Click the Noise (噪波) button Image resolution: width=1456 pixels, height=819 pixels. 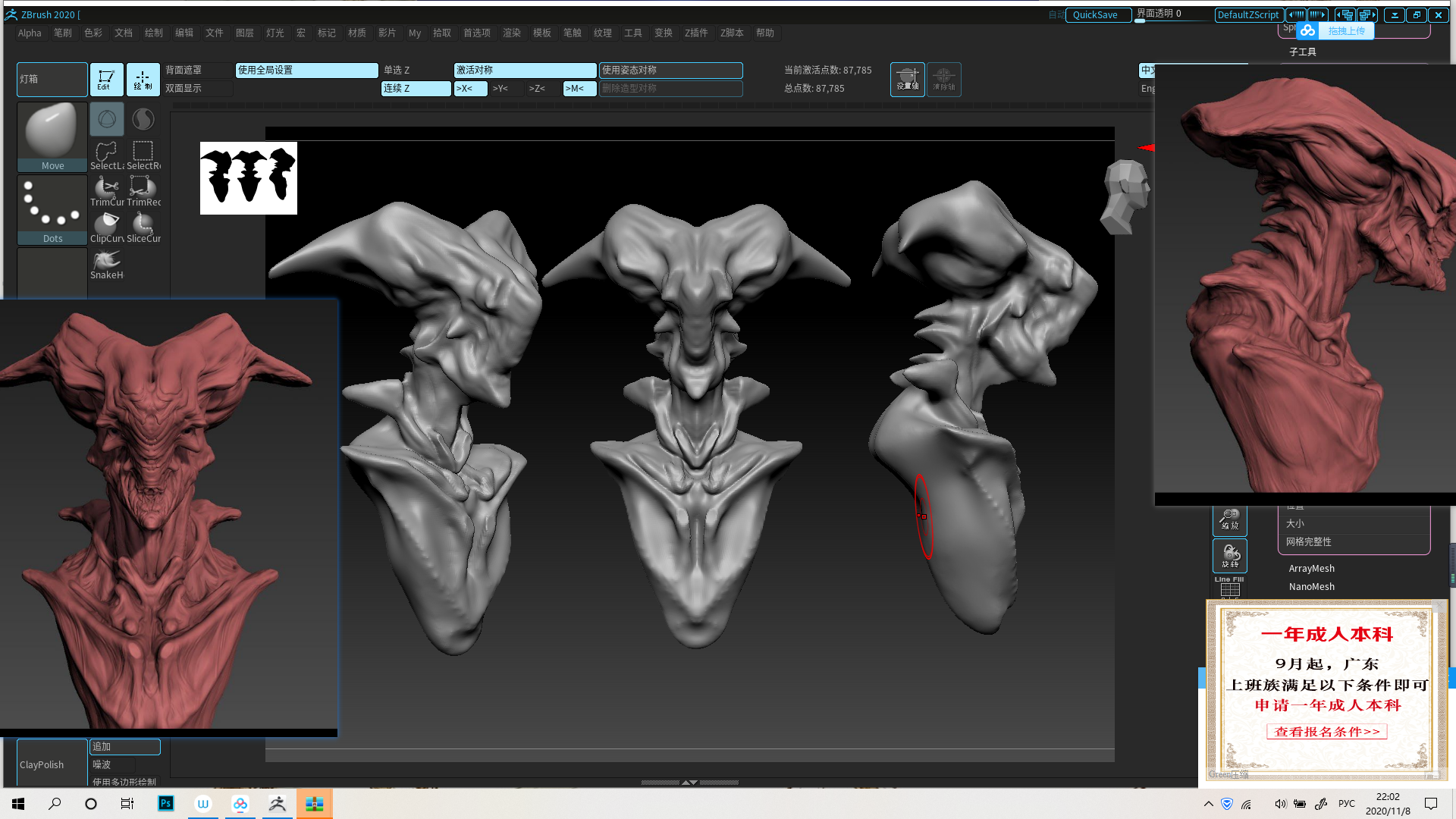point(113,764)
